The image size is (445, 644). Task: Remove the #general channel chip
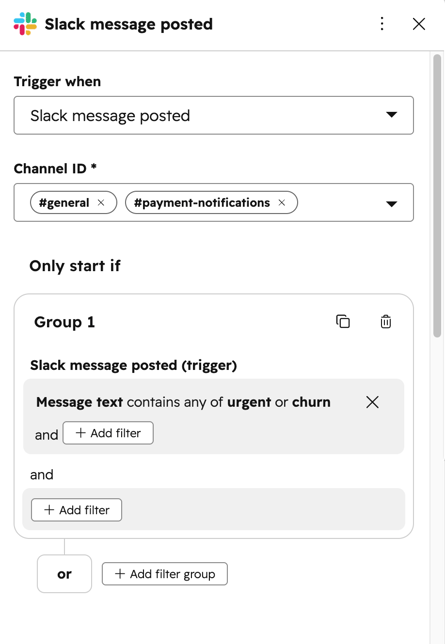point(101,202)
